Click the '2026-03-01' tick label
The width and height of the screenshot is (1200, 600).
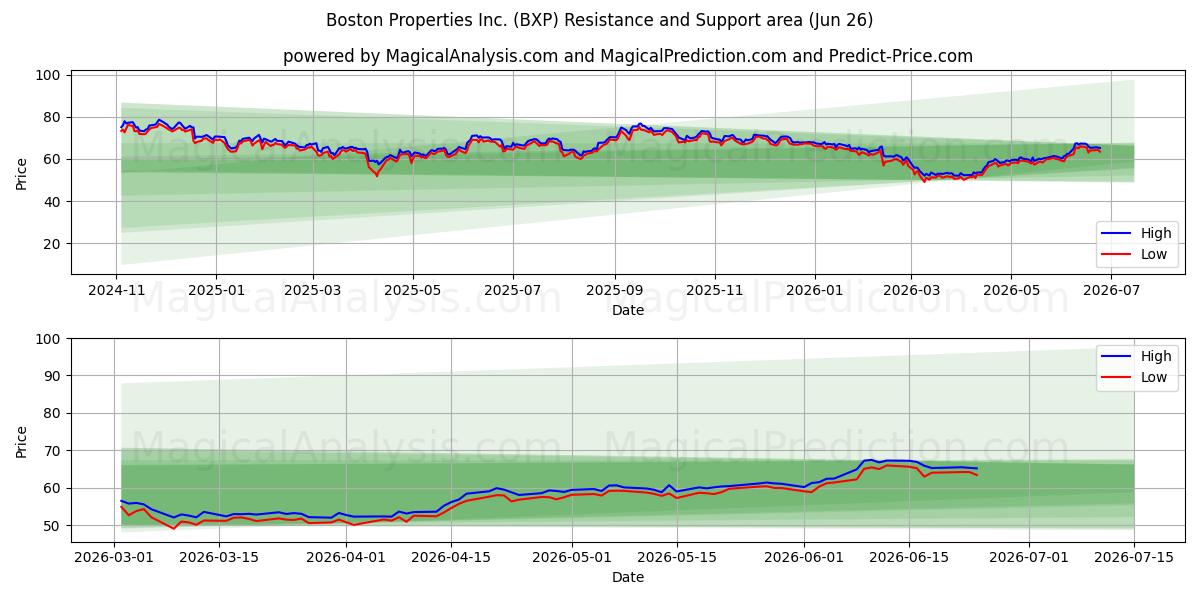114,557
